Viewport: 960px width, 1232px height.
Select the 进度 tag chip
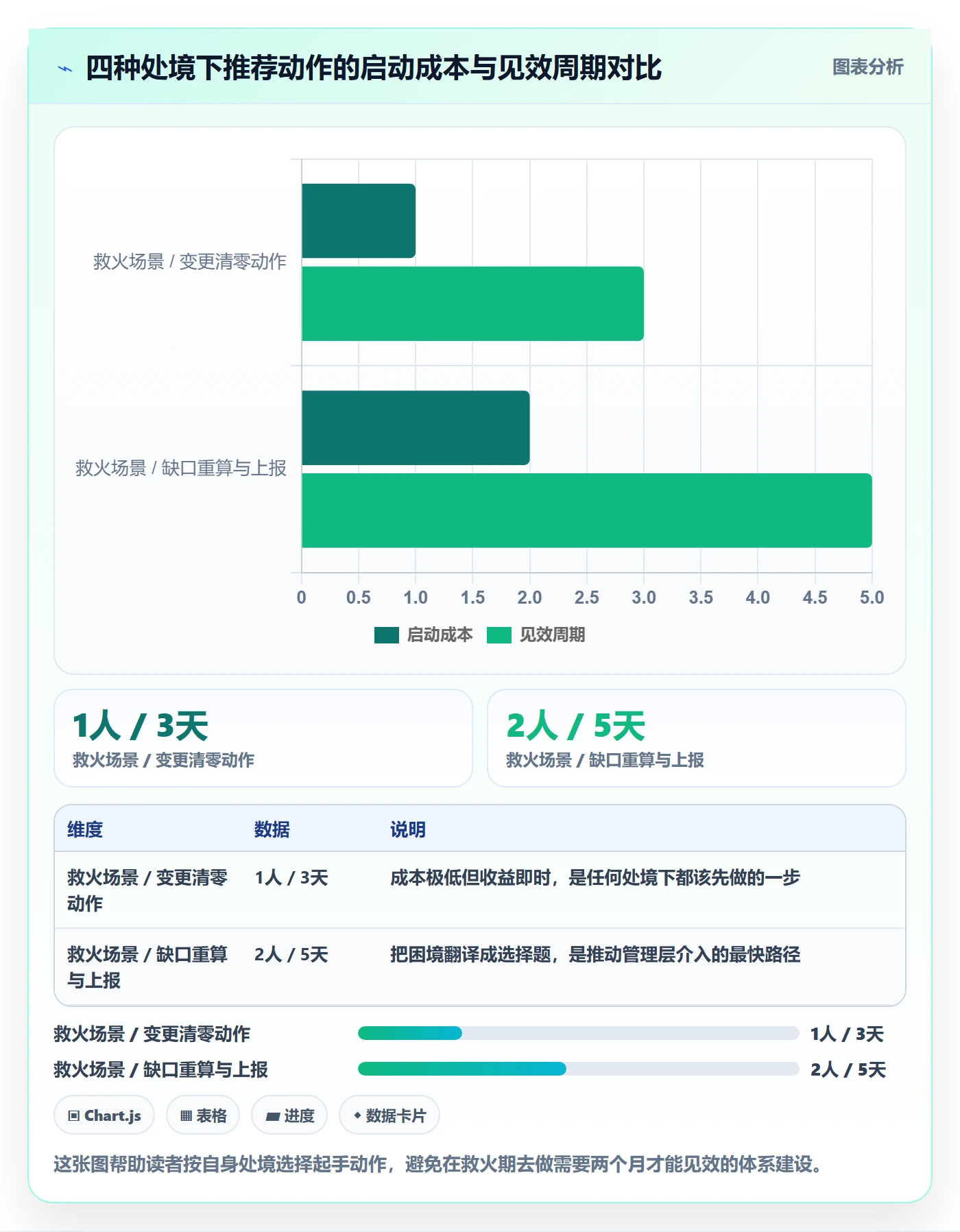[289, 1115]
